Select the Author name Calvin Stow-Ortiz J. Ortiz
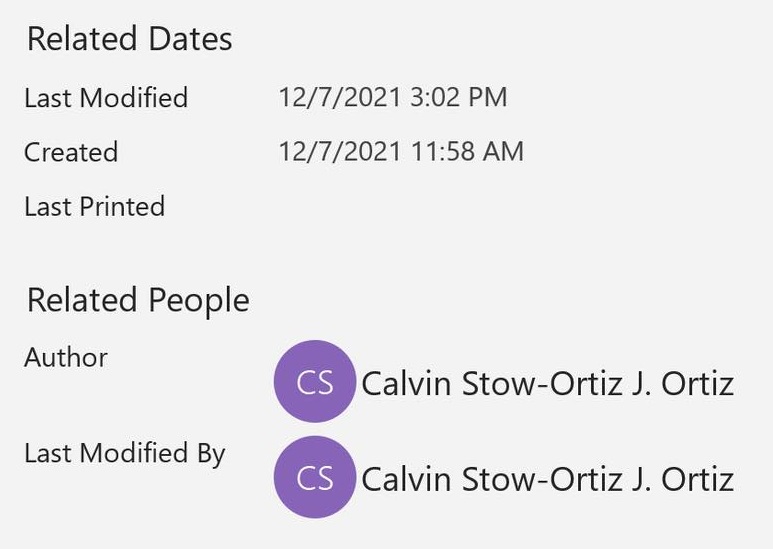773x549 pixels. (548, 383)
